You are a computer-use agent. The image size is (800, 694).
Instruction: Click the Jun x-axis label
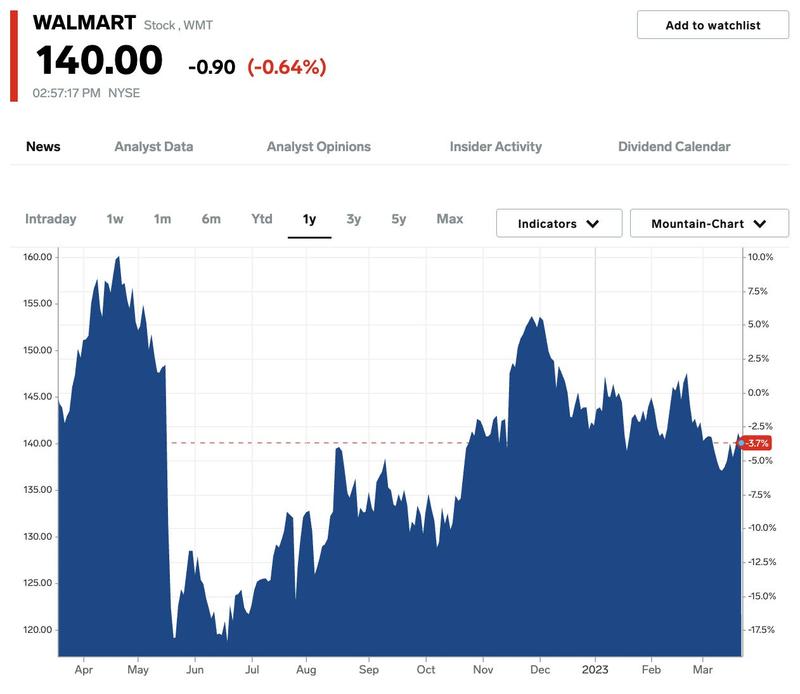click(195, 670)
